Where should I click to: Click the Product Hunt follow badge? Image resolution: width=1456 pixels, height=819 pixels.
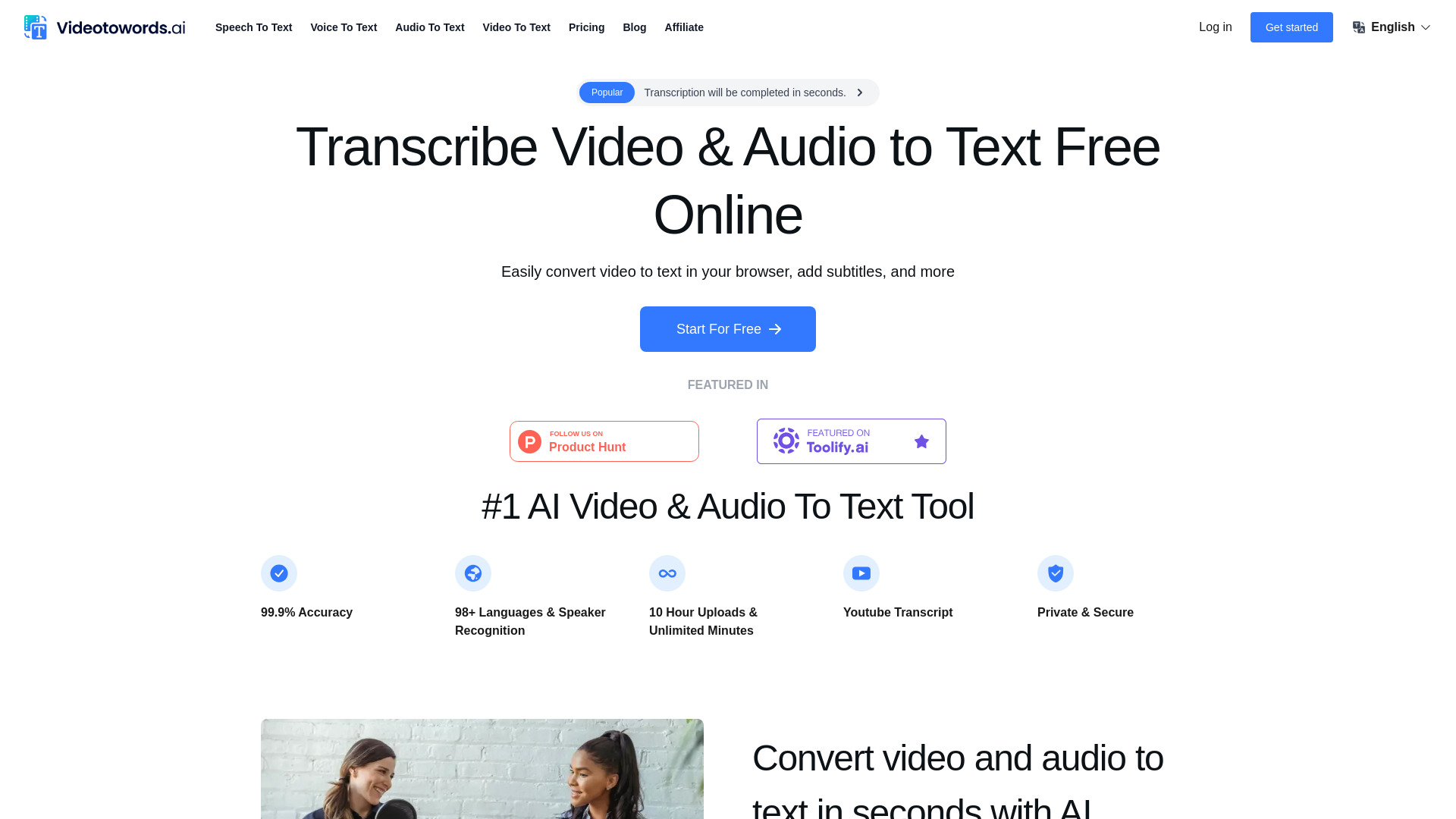tap(604, 441)
